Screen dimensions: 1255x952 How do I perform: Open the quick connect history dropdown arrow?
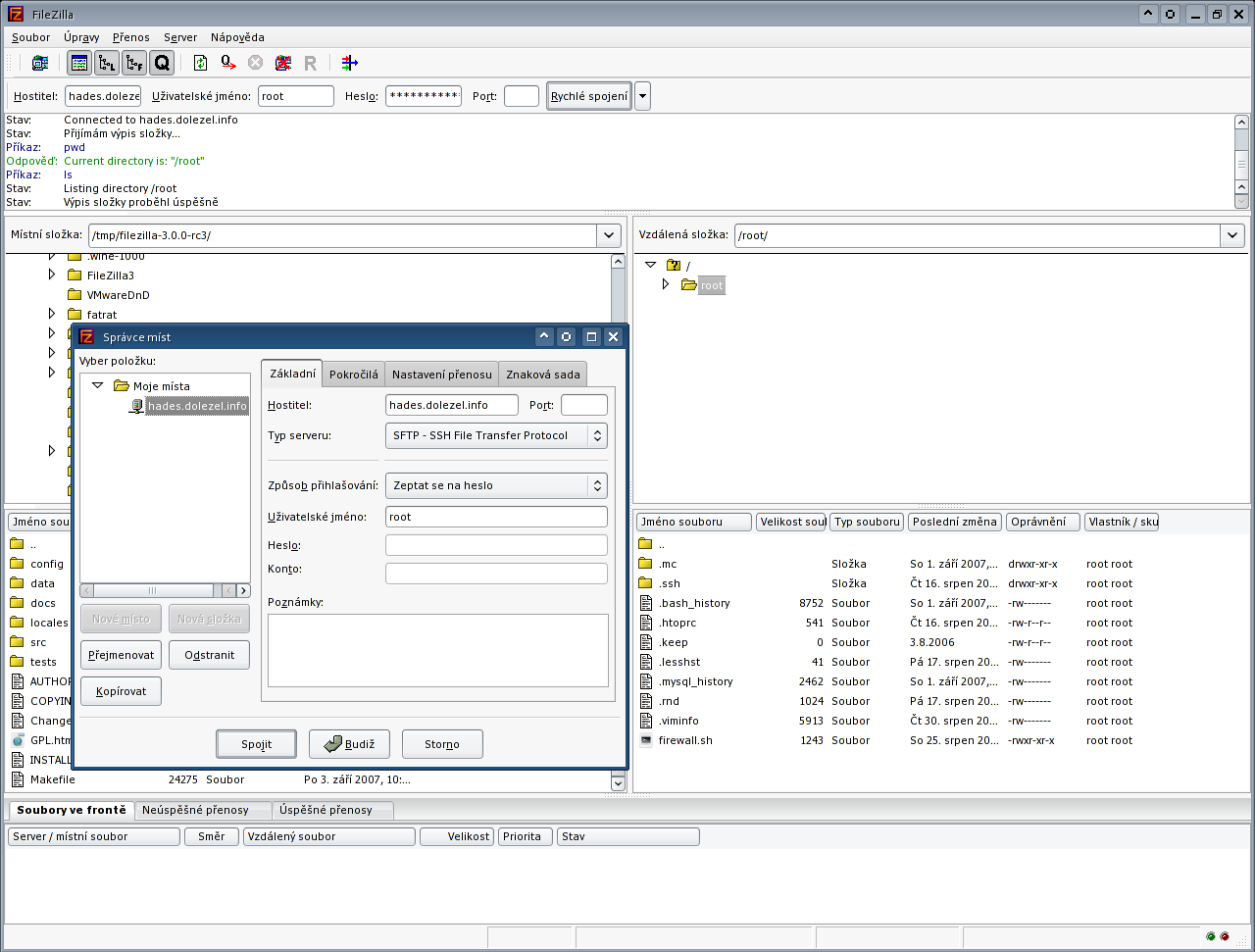642,96
